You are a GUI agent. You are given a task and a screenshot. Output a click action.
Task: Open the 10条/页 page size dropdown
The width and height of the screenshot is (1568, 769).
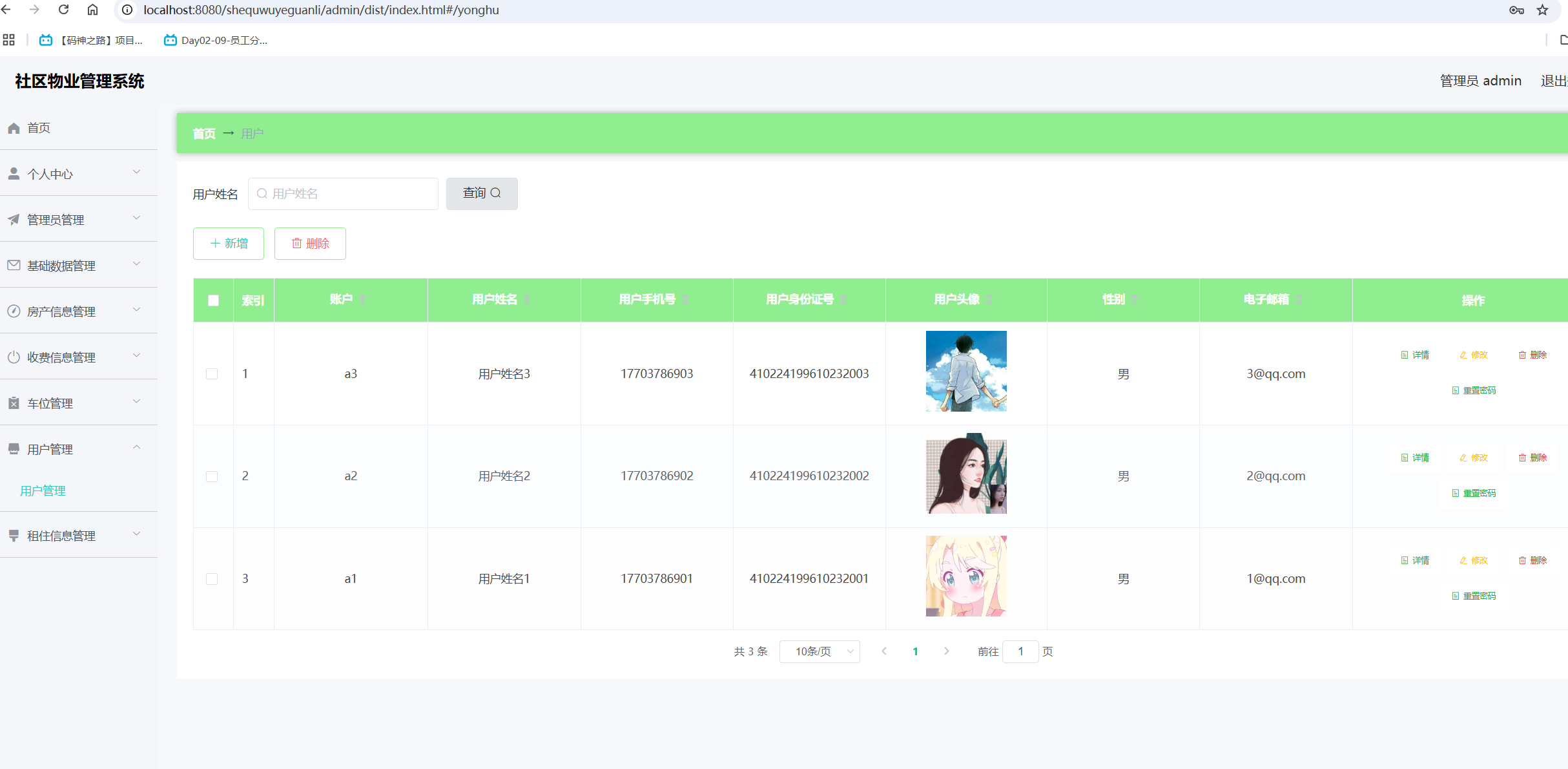pos(819,651)
